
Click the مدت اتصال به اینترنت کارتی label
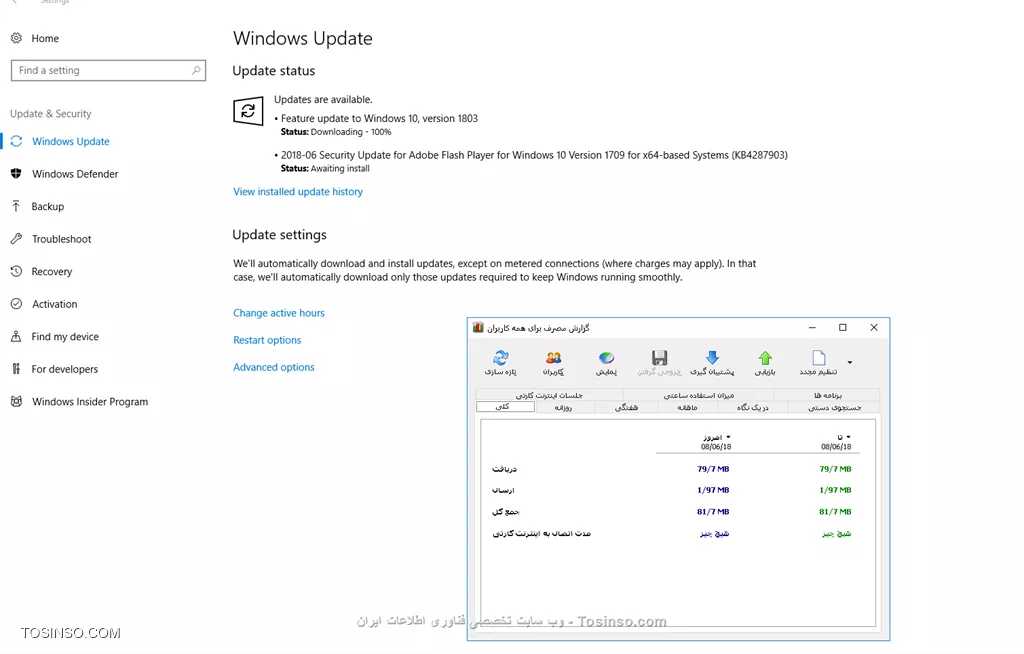tap(541, 533)
